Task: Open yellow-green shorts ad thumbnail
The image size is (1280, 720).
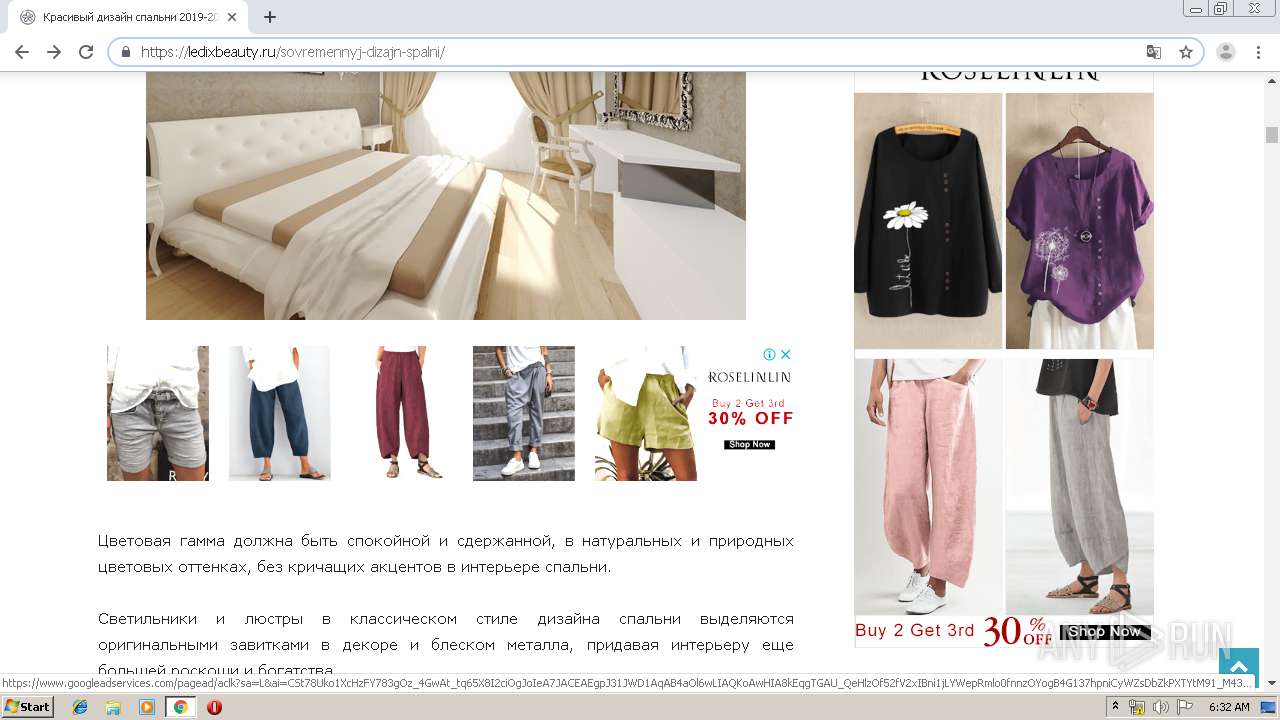Action: [x=646, y=413]
